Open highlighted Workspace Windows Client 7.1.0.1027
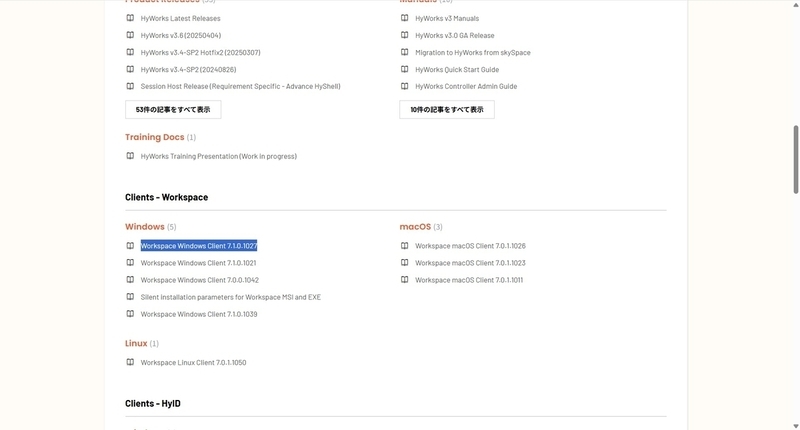Screen dimensions: 800x430 click(x=199, y=246)
